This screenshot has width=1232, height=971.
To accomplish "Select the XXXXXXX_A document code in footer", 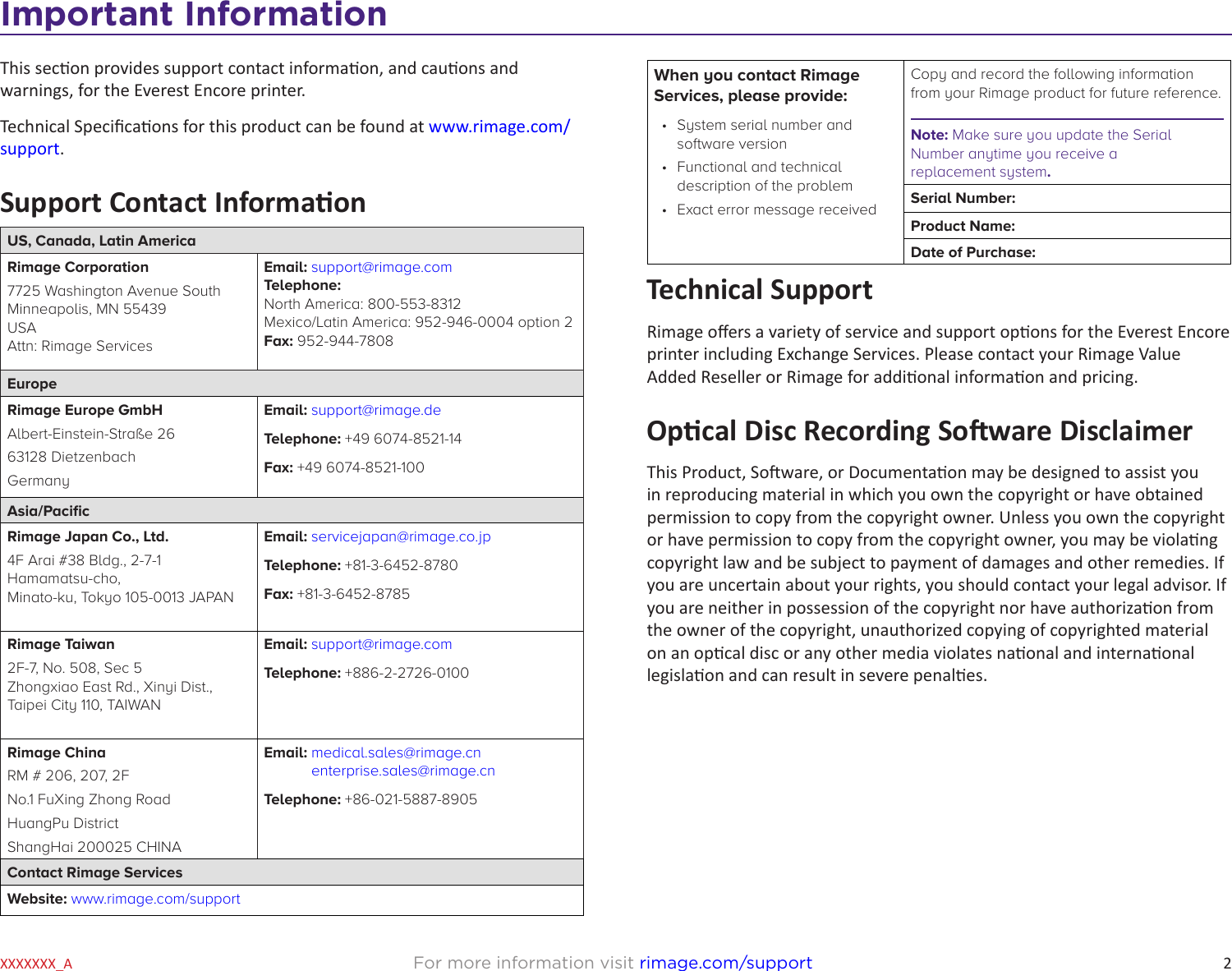I will pyautogui.click(x=36, y=964).
